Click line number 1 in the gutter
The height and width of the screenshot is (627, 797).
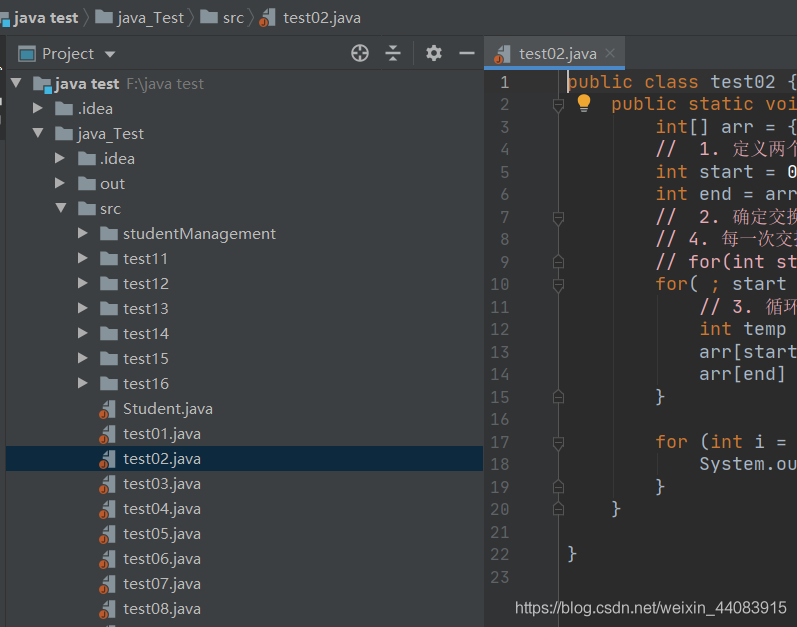pyautogui.click(x=504, y=82)
